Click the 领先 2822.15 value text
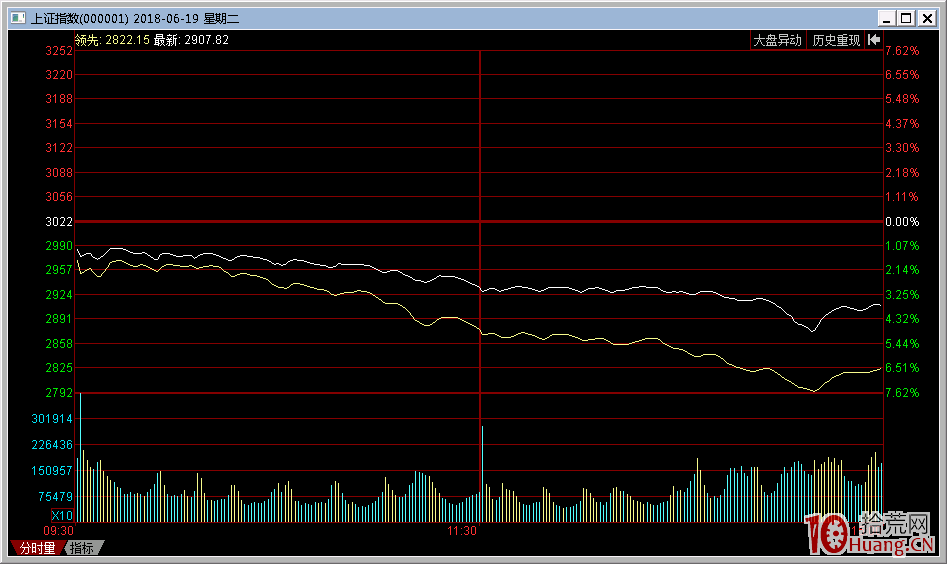The width and height of the screenshot is (947, 564). tap(112, 40)
